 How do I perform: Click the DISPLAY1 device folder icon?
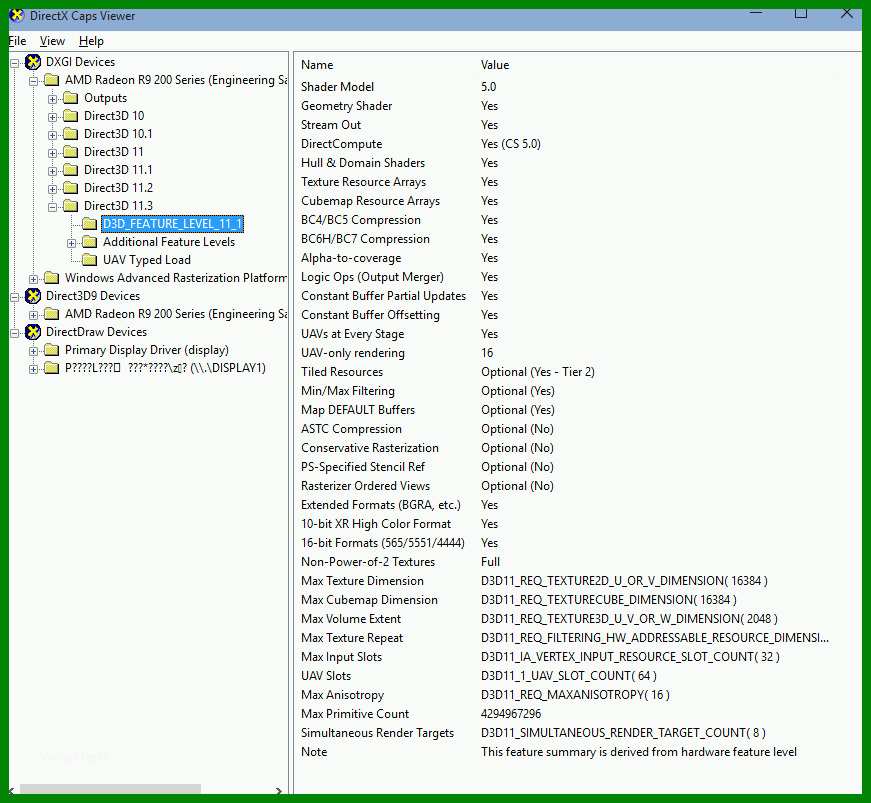[52, 368]
